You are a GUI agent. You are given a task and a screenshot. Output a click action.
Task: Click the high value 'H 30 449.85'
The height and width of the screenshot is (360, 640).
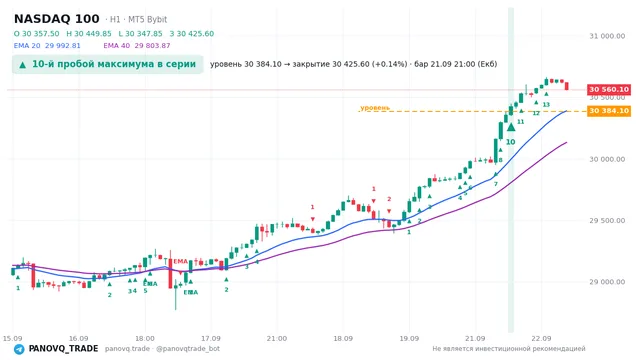click(x=89, y=33)
